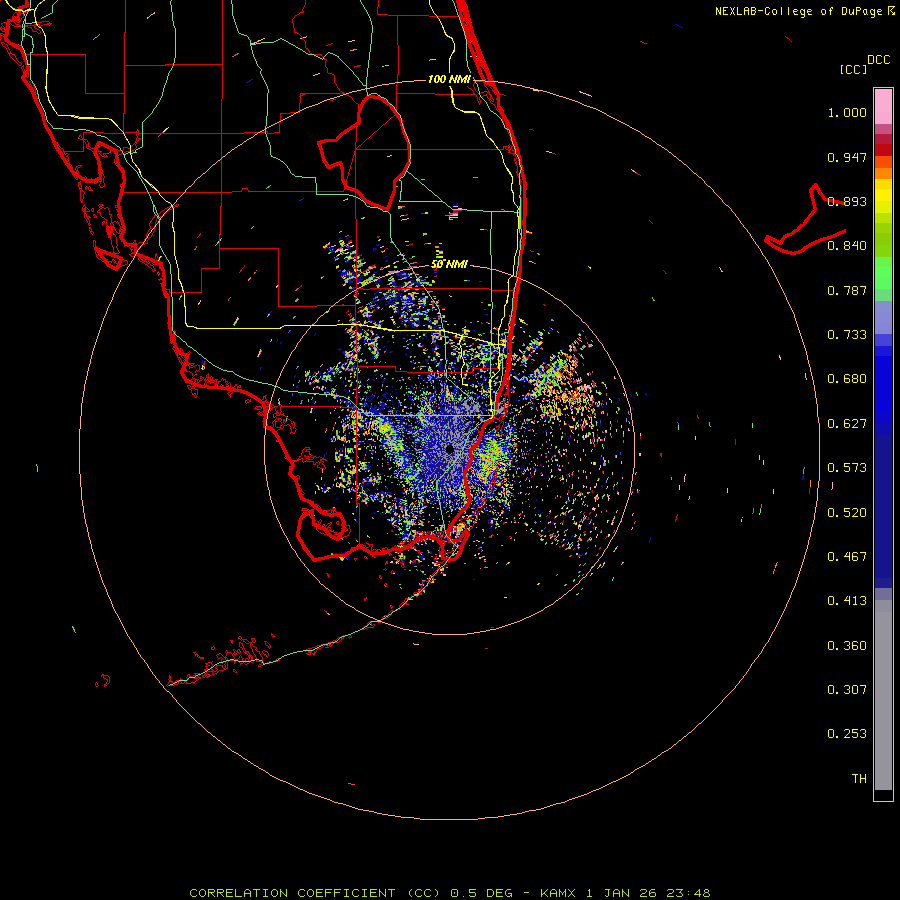The width and height of the screenshot is (900, 900).
Task: Select the 0.360 scale value
Action: [x=847, y=646]
